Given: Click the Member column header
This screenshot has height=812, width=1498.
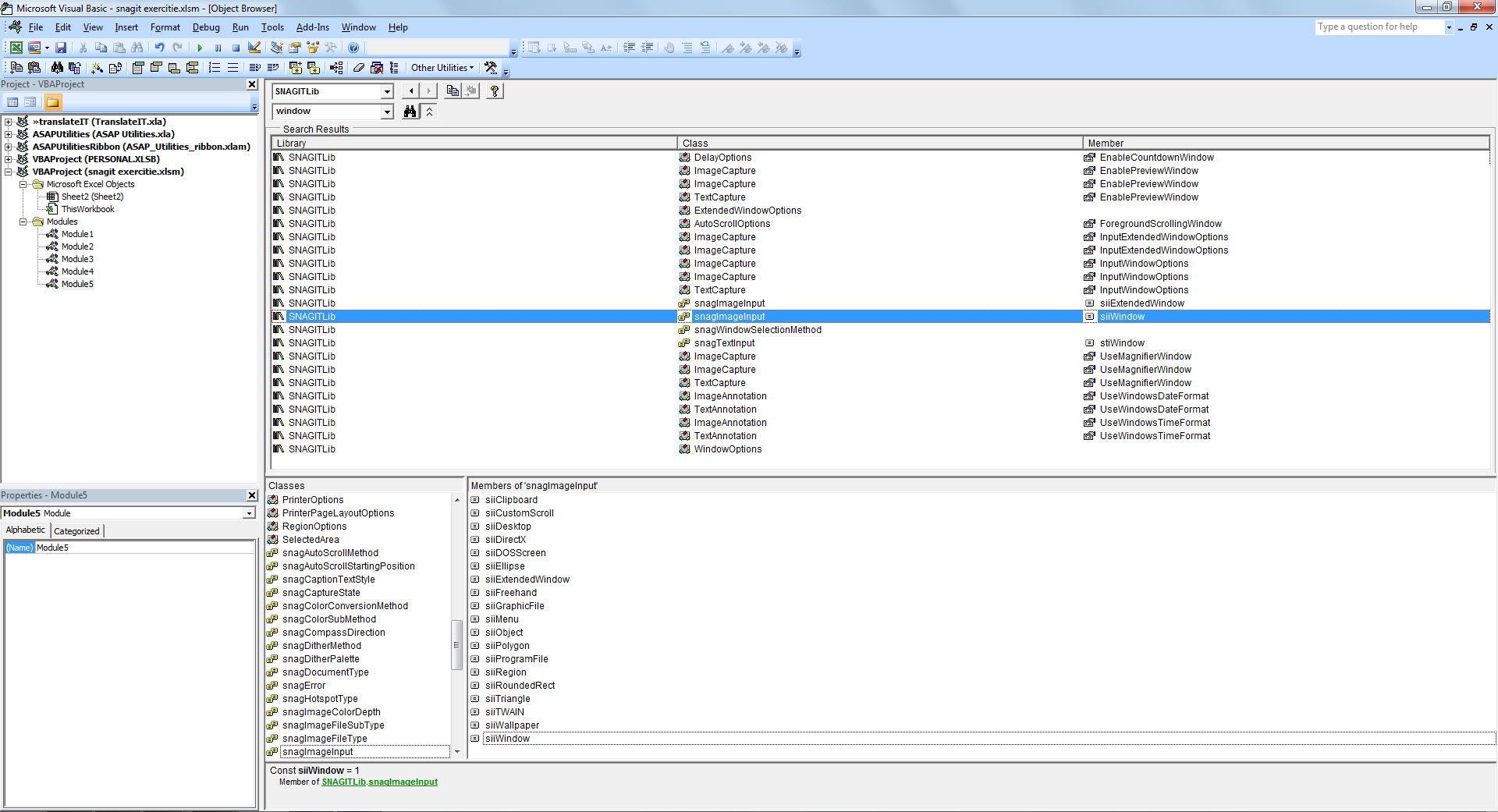Looking at the screenshot, I should click(x=1286, y=144).
